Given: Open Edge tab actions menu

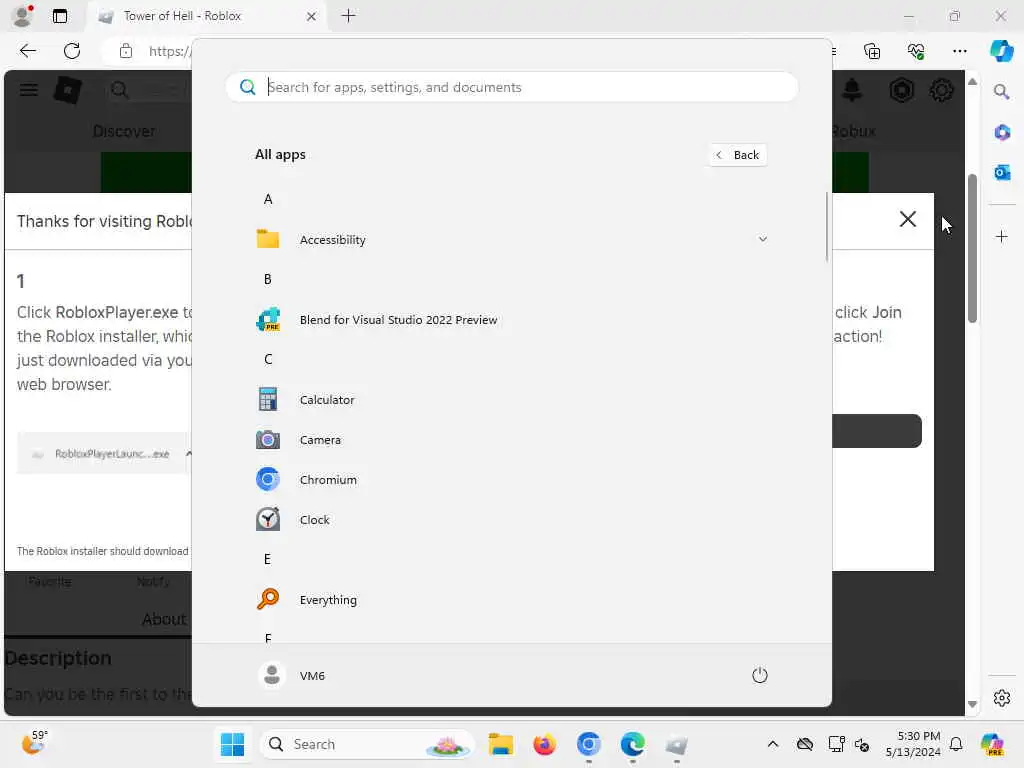Looking at the screenshot, I should [60, 16].
